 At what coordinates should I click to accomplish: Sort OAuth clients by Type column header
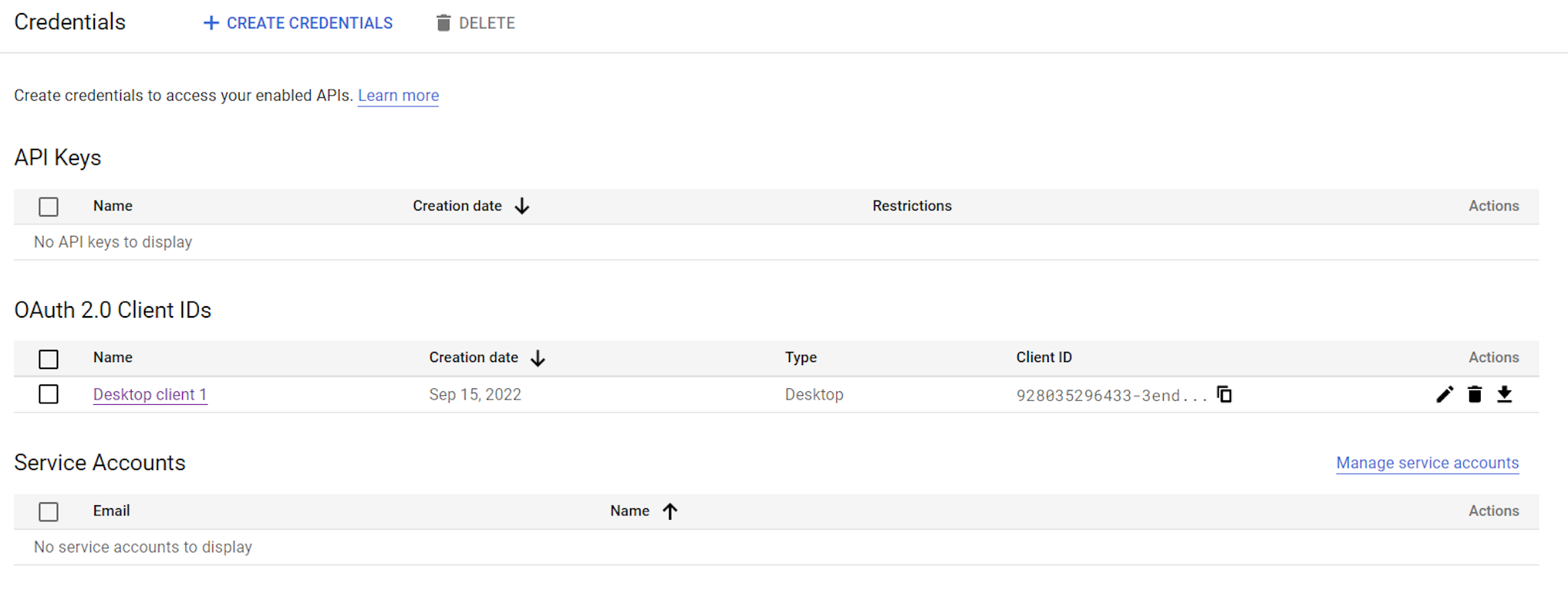(x=801, y=357)
